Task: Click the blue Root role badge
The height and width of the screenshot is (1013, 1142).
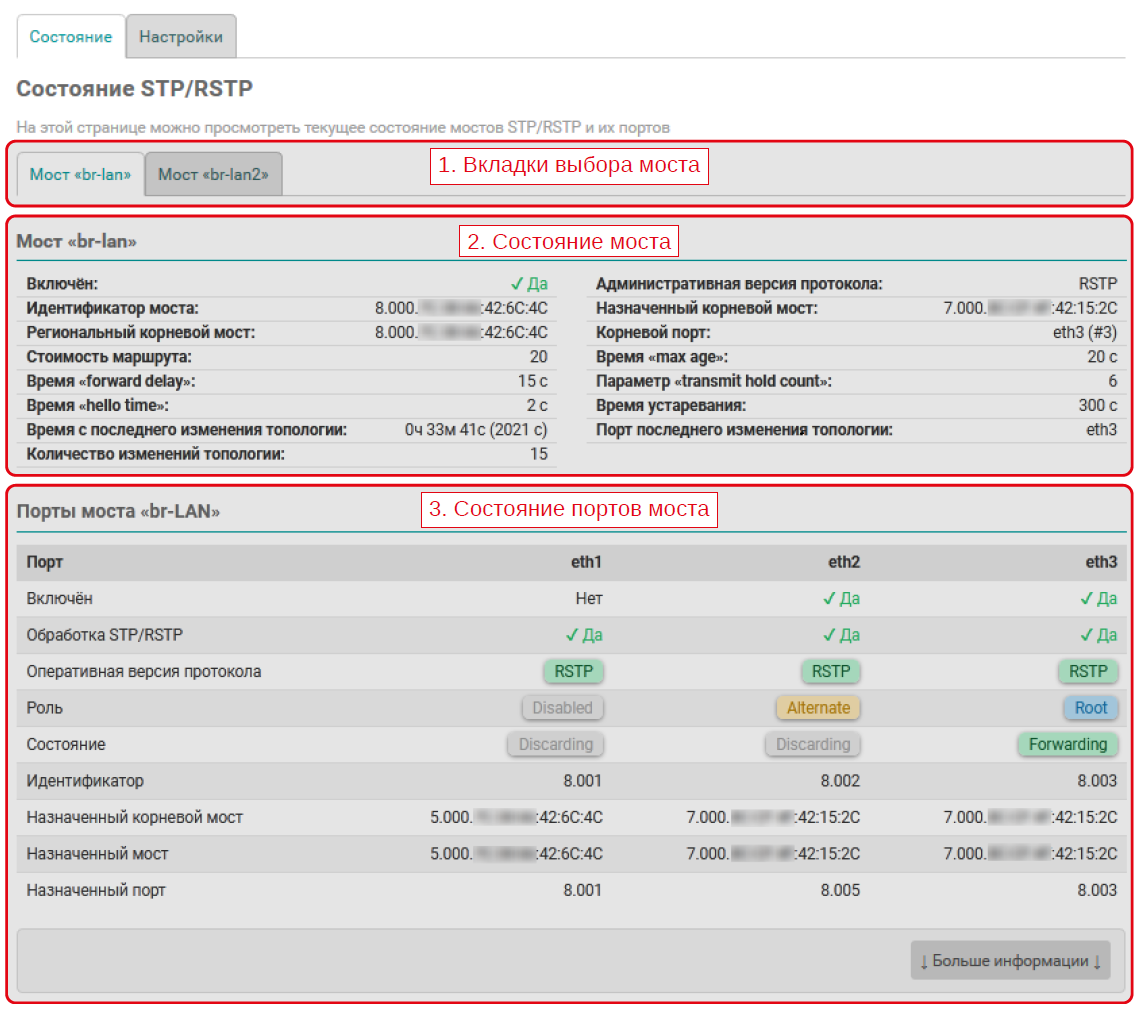Action: click(x=1090, y=708)
